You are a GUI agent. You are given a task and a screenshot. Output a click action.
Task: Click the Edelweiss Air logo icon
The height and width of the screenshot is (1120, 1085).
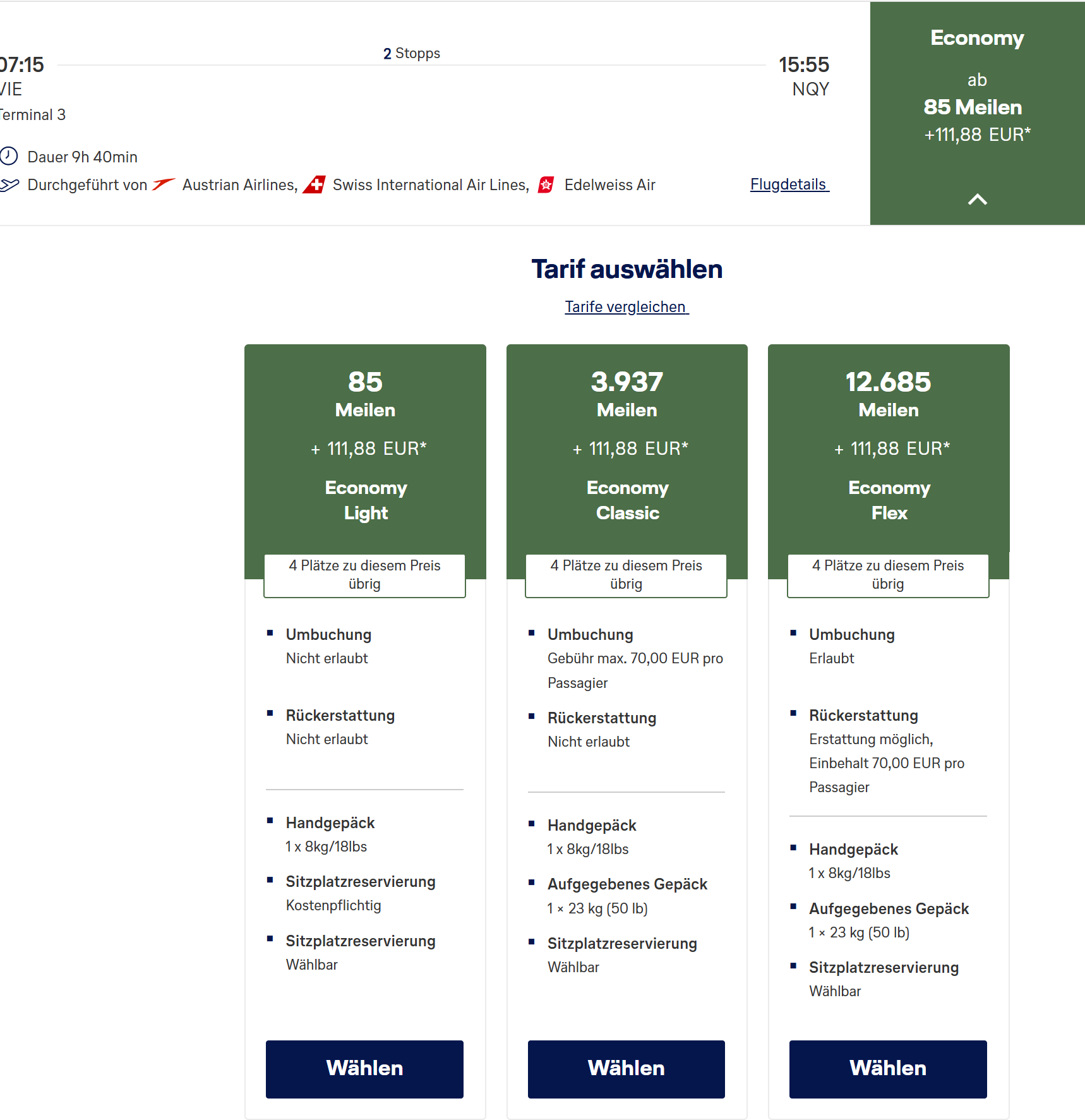(546, 184)
